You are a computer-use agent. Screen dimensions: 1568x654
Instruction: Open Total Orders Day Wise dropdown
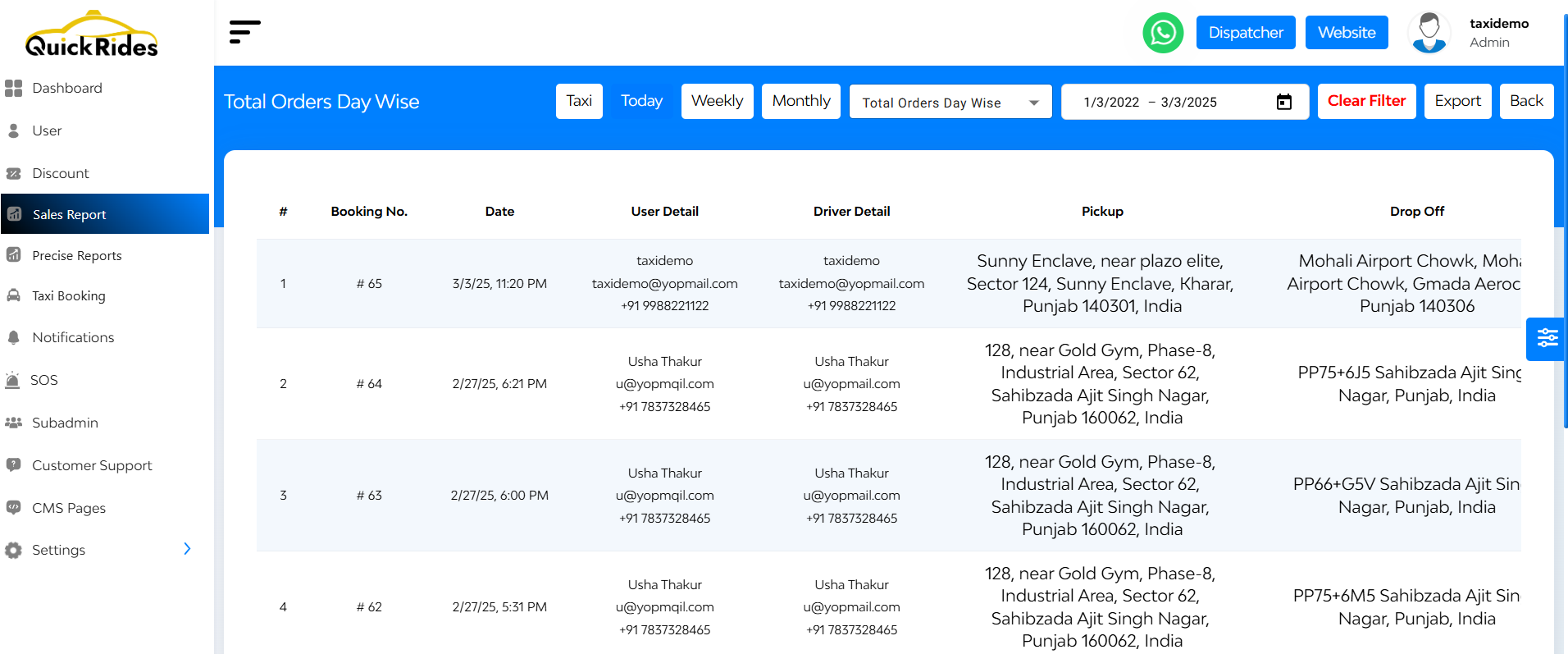pyautogui.click(x=950, y=102)
